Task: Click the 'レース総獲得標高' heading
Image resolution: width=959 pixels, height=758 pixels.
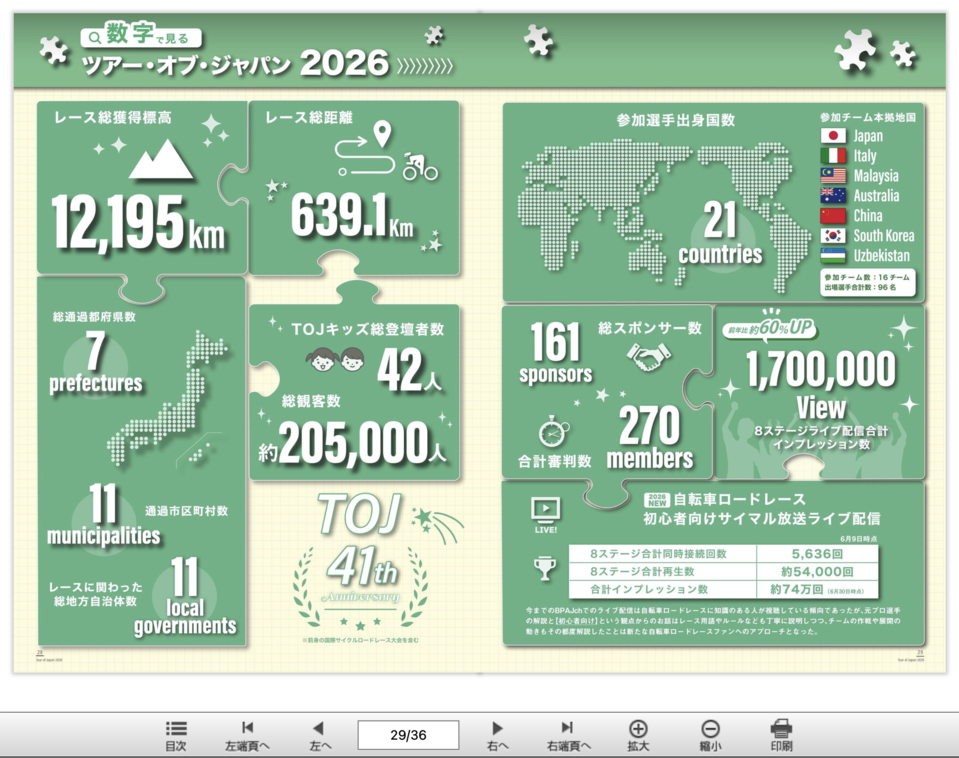Action: (113, 117)
